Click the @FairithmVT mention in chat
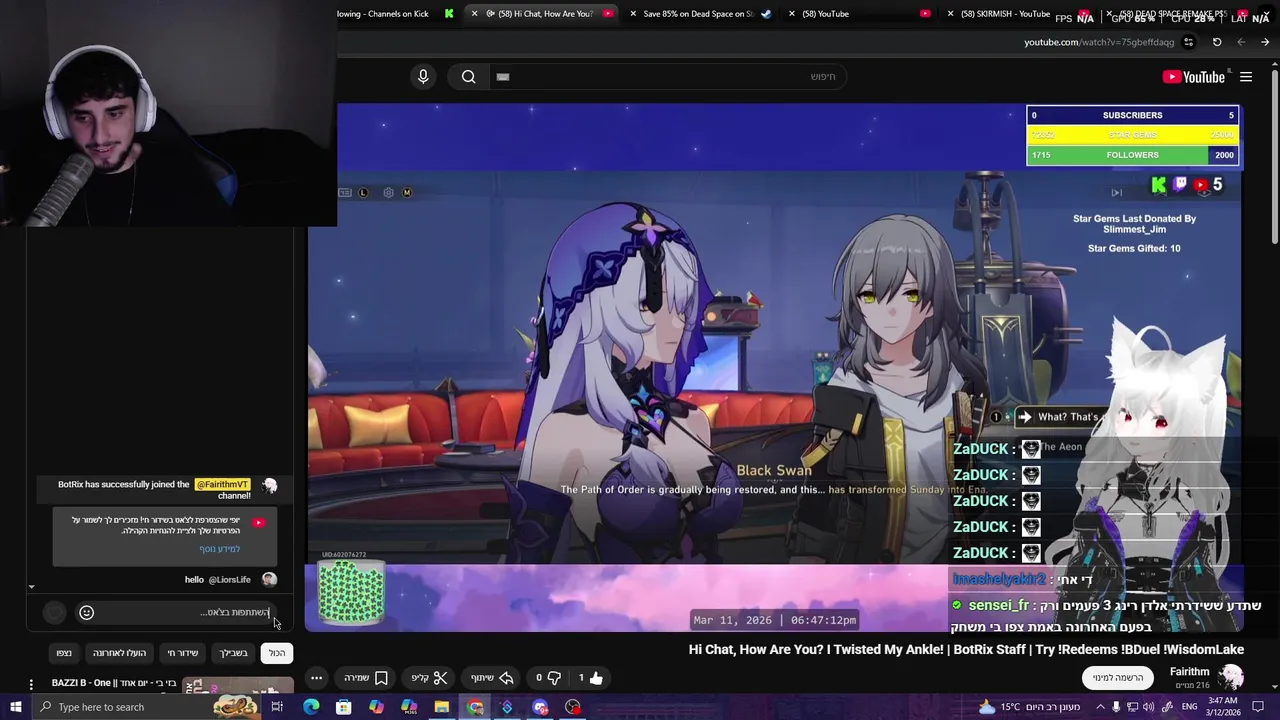The image size is (1280, 720). (x=222, y=485)
